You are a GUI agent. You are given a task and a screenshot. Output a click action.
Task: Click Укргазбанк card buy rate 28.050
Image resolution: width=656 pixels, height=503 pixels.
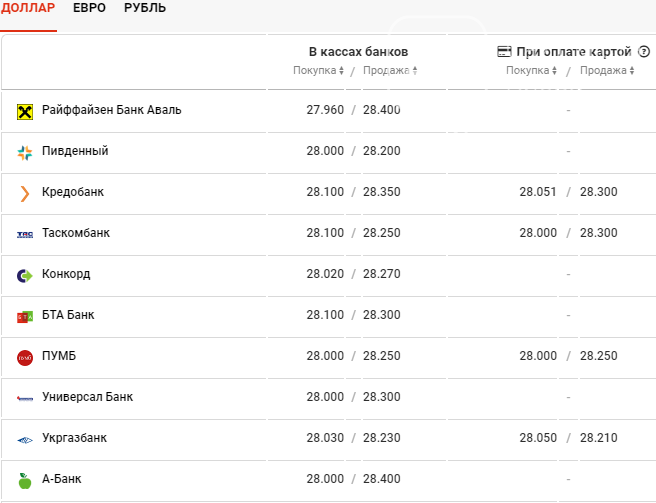(x=538, y=438)
